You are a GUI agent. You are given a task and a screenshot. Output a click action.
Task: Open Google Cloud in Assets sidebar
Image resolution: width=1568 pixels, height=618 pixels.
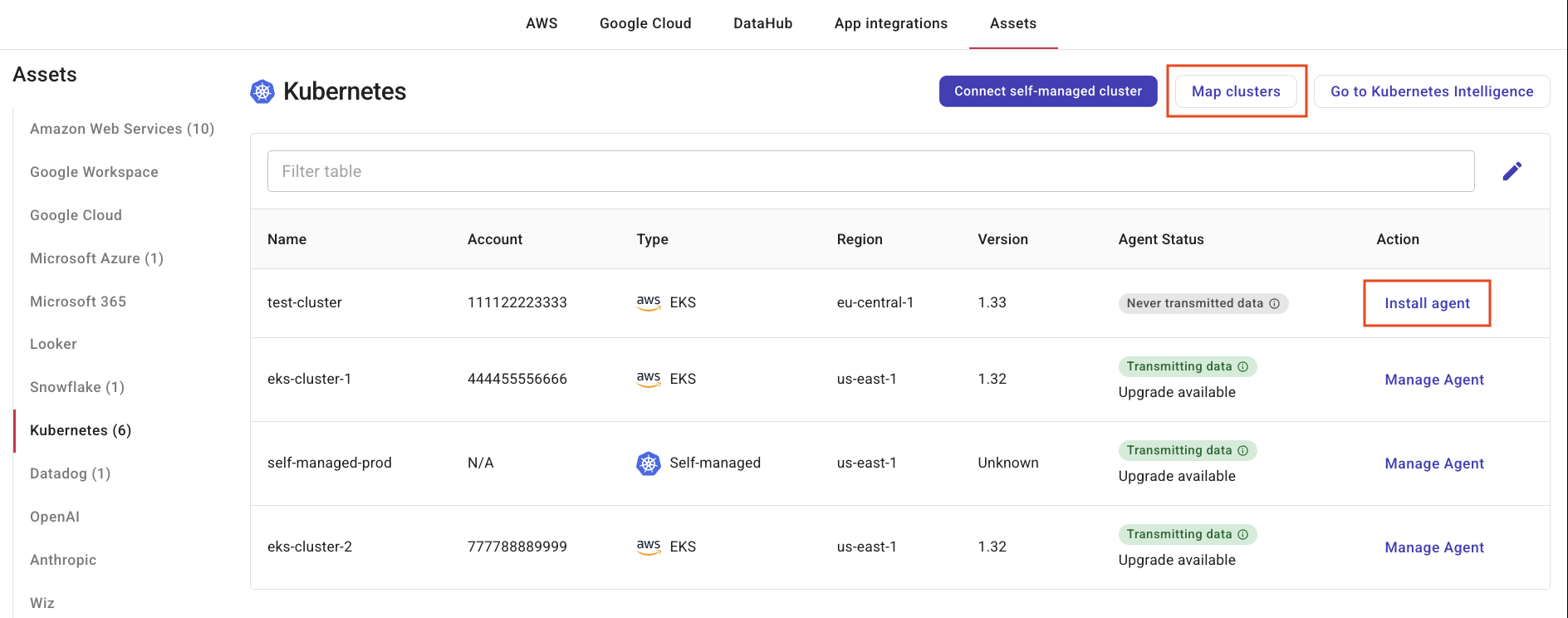(76, 215)
